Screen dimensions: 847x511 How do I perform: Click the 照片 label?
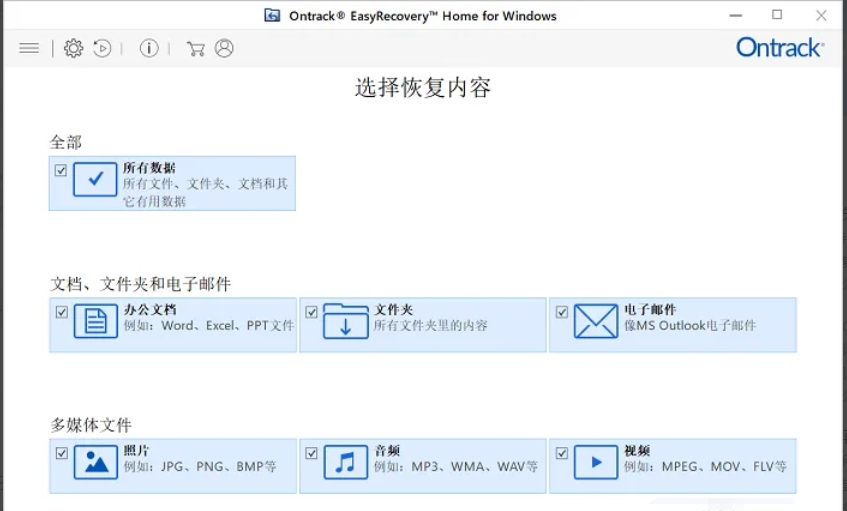137,451
